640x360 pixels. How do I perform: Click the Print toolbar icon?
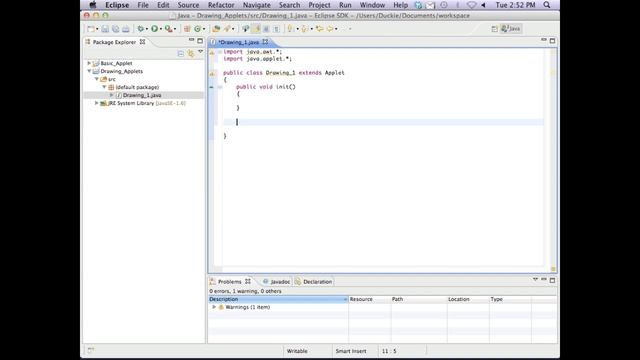[126, 29]
